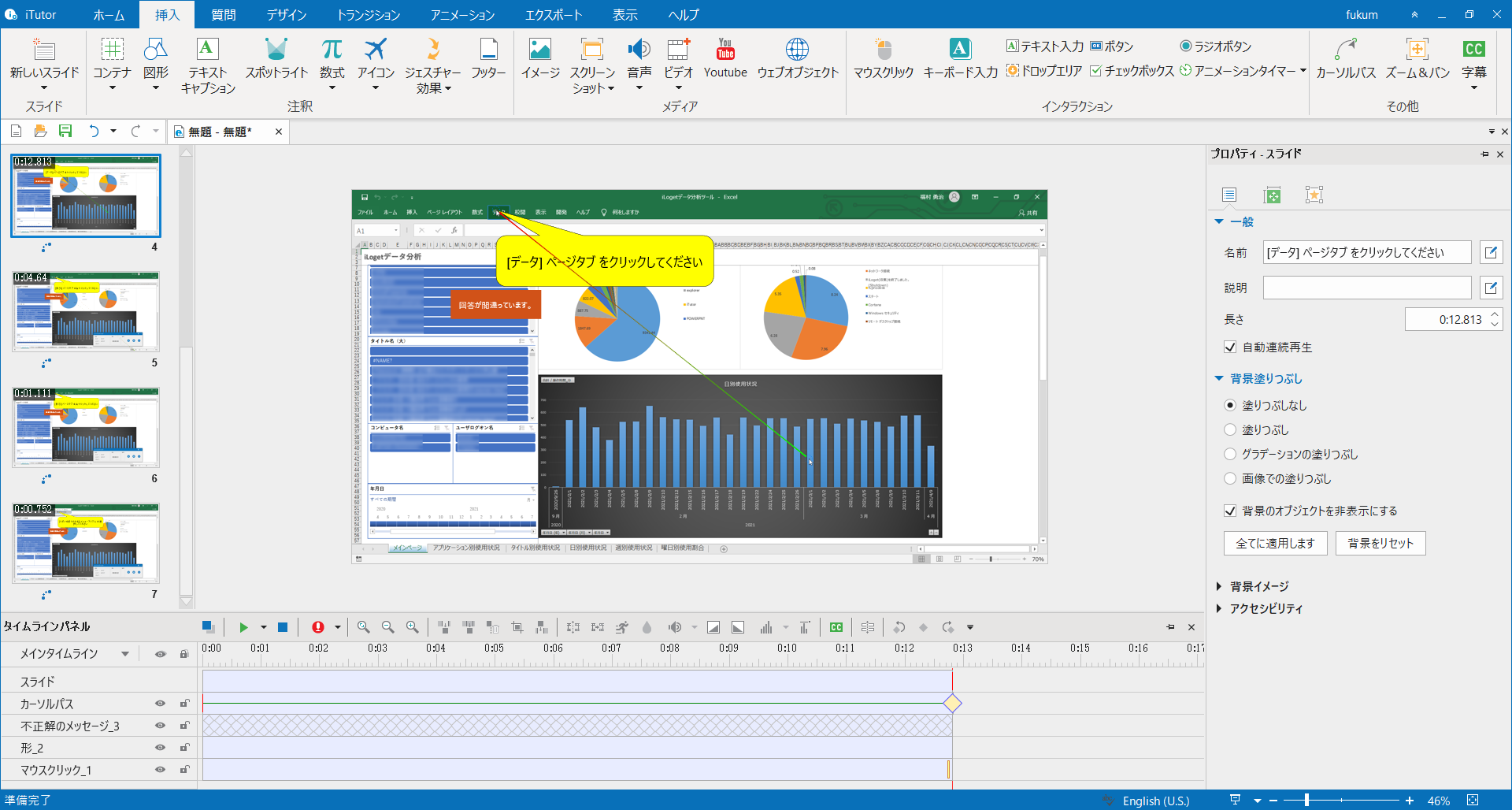Screen dimensions: 1512x810
Task: Disable 背景のオブジェクトを非表示にする
Action: pos(1230,511)
